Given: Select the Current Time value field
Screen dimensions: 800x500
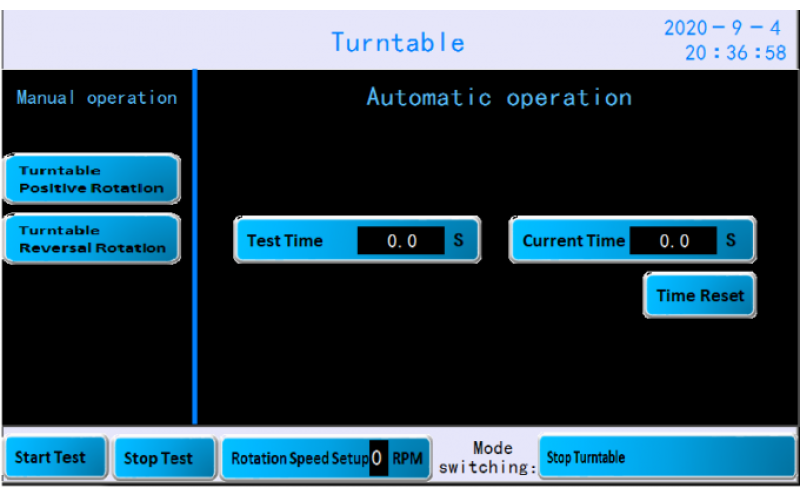Looking at the screenshot, I should coord(673,240).
